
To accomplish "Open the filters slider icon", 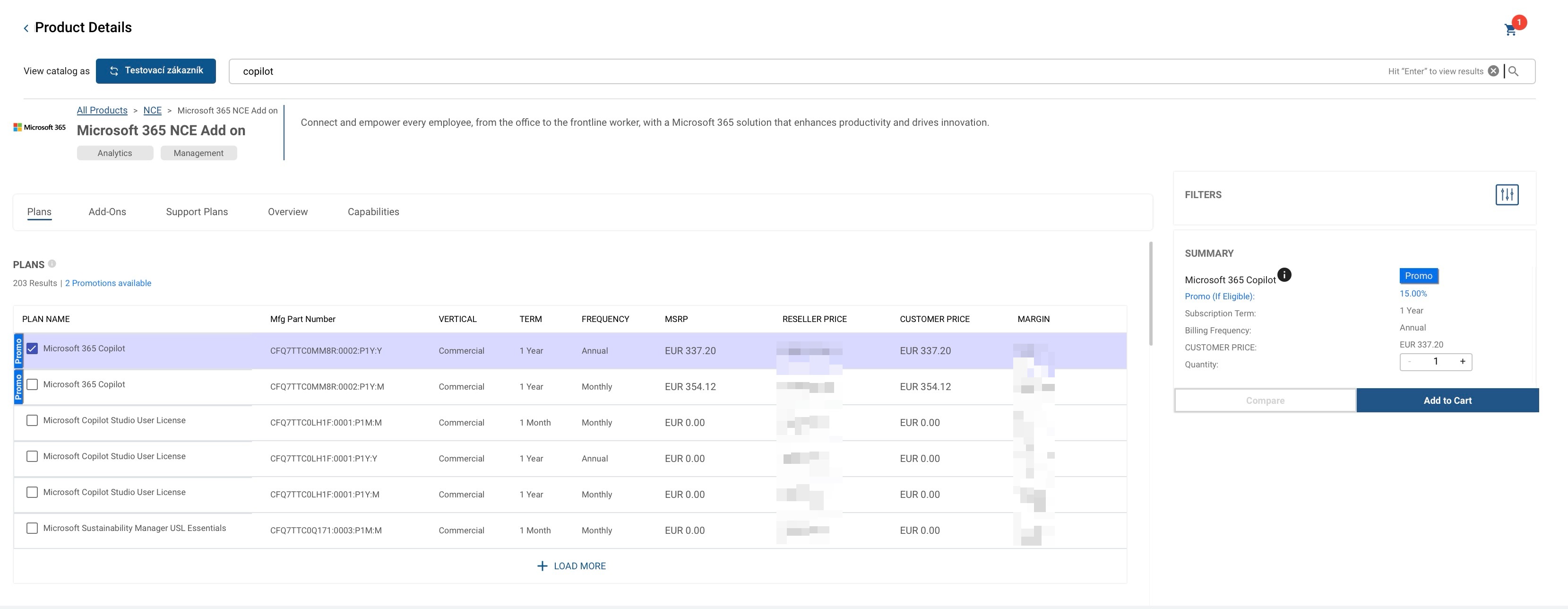I will tap(1507, 195).
